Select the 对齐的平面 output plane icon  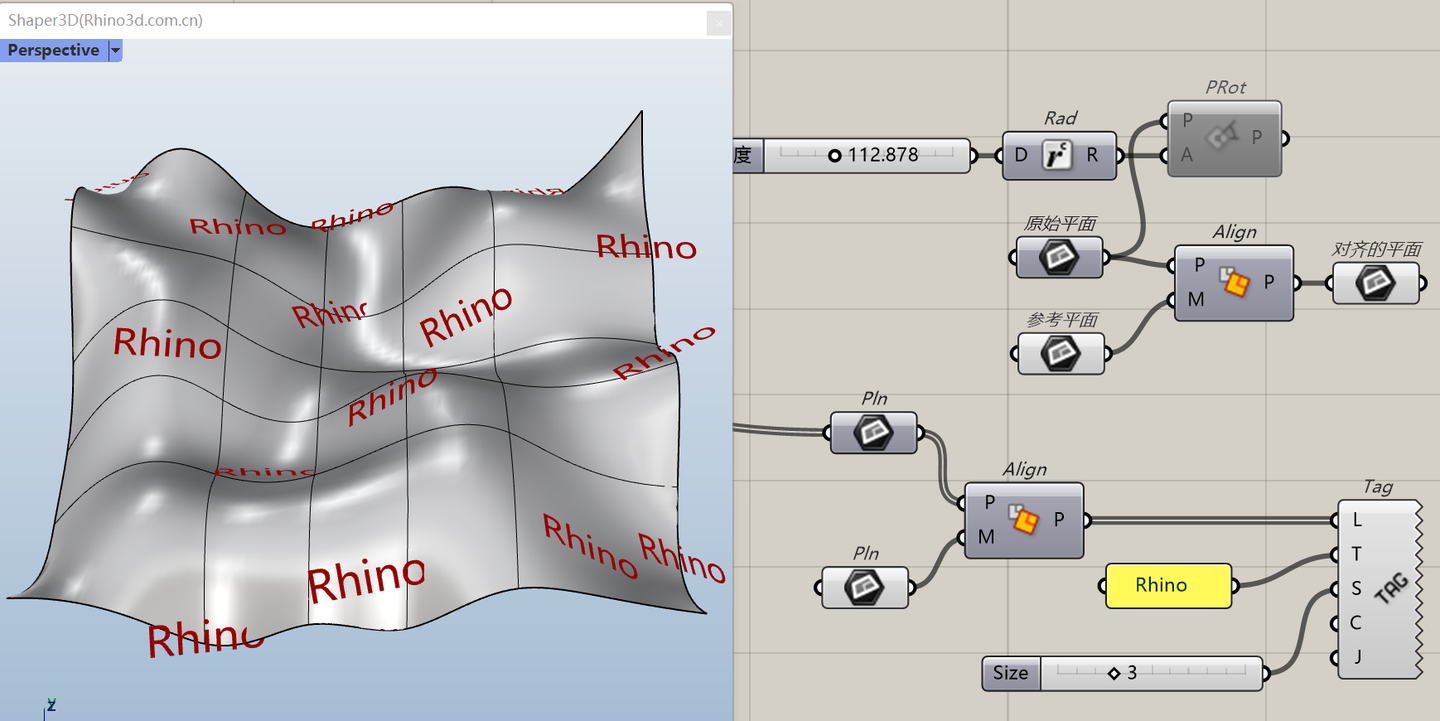coord(1375,282)
